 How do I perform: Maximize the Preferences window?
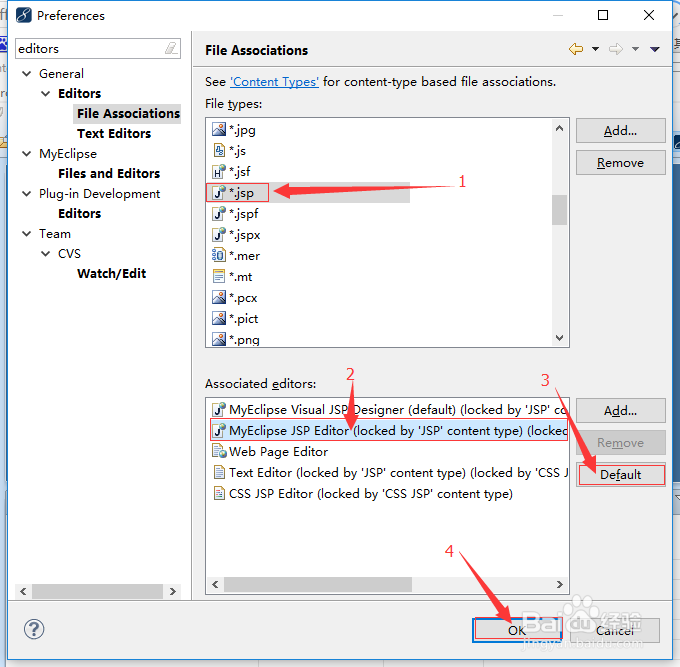point(603,15)
